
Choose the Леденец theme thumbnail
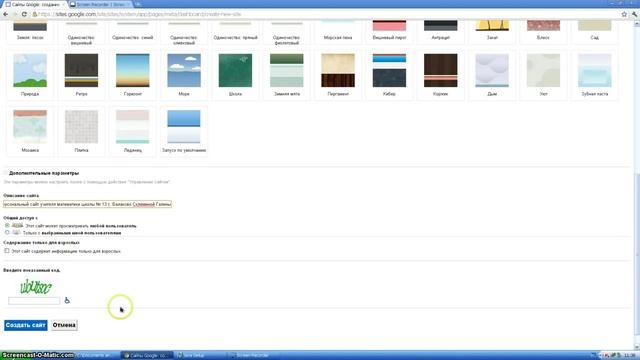pos(133,127)
